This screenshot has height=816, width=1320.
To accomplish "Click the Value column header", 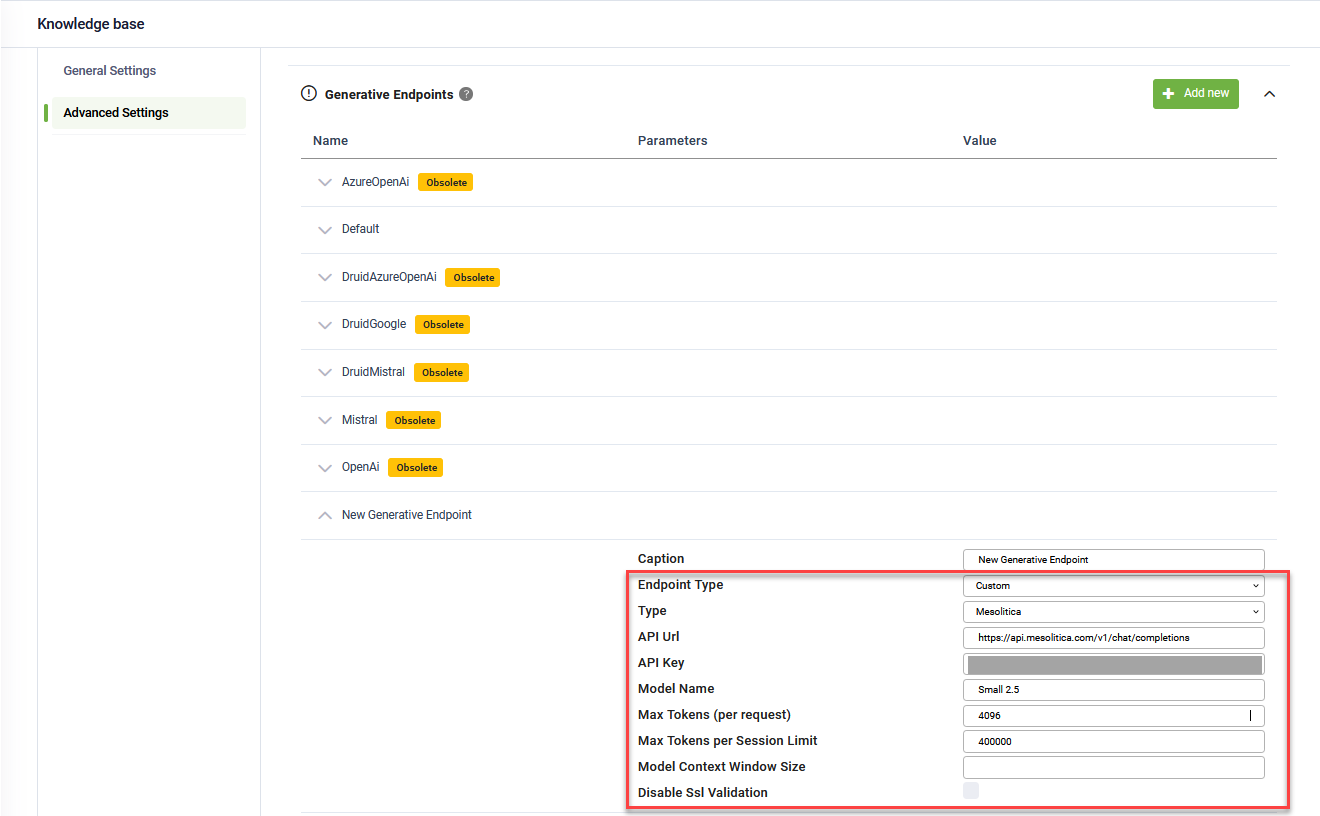I will point(980,141).
